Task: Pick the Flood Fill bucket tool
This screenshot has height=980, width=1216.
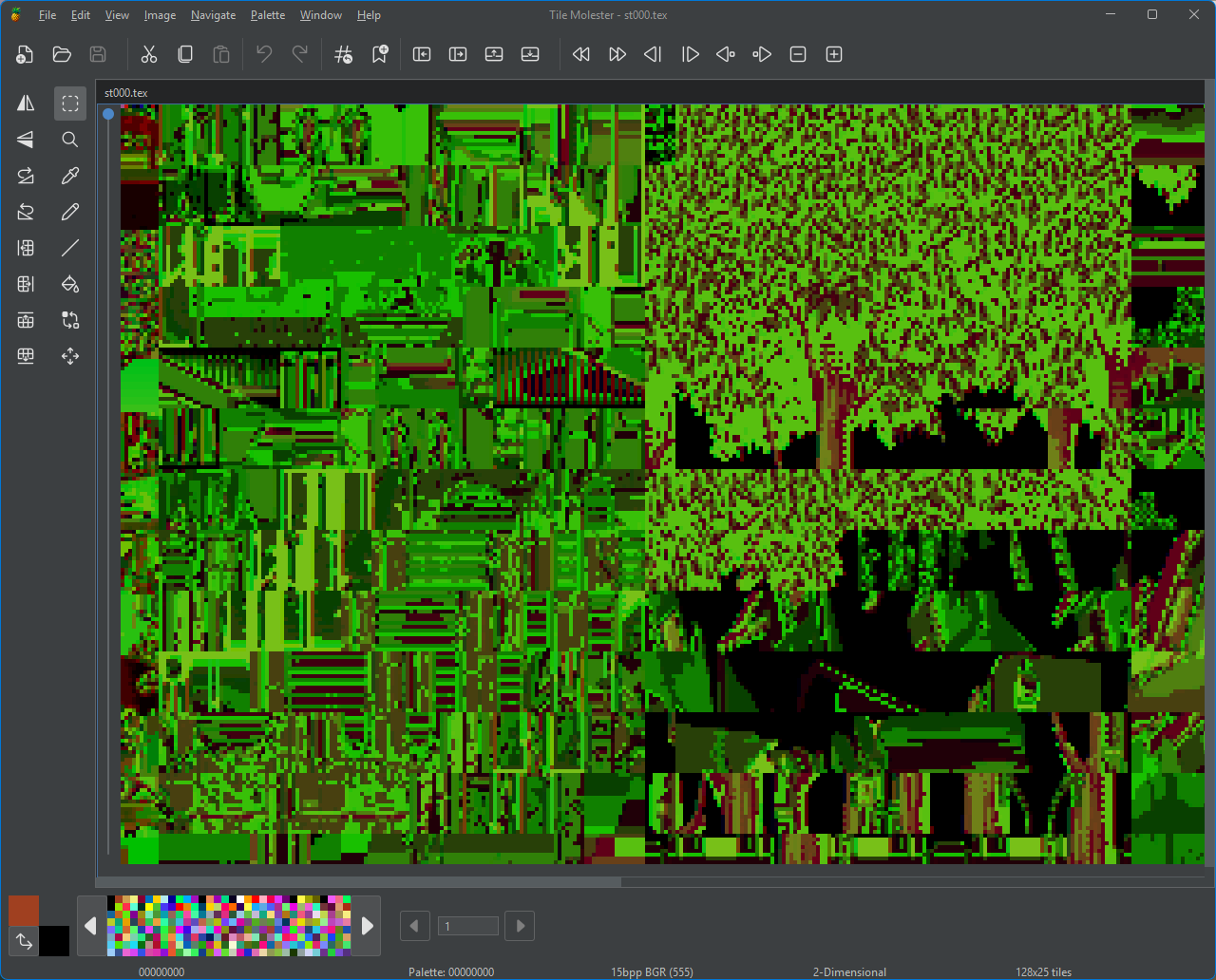Action: pyautogui.click(x=70, y=284)
